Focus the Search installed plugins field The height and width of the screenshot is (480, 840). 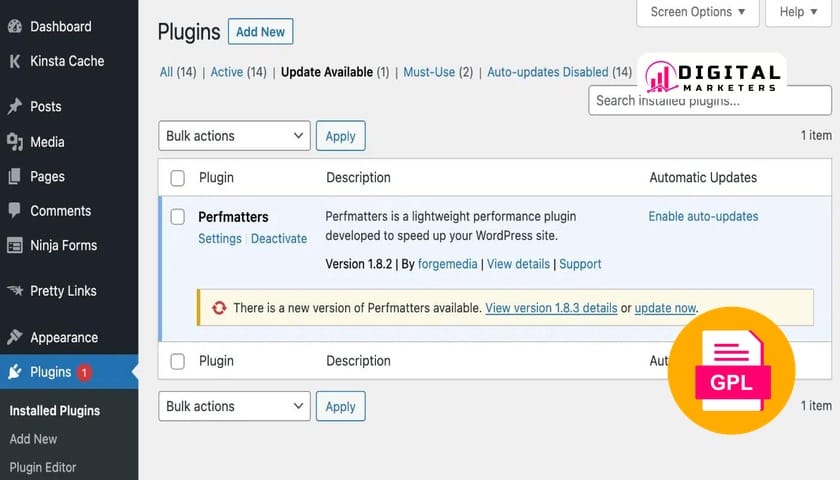tap(709, 100)
